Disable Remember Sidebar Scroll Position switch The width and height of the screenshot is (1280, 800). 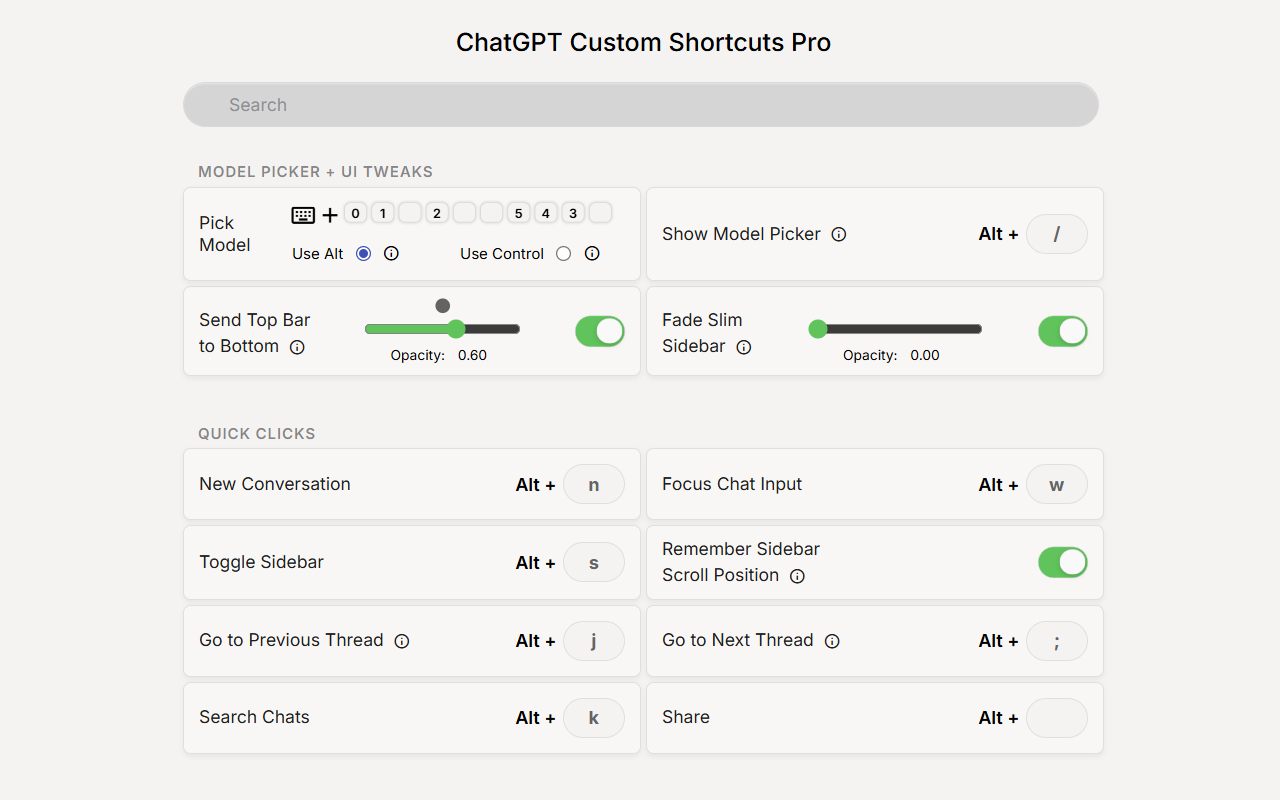(1063, 562)
